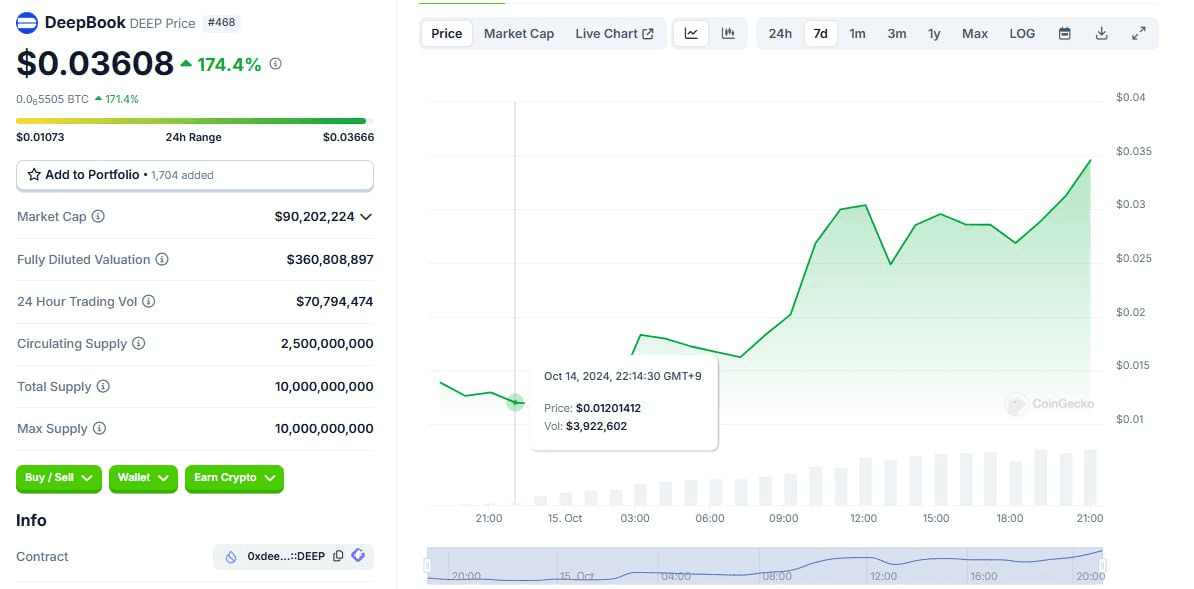Switch to line chart view

click(691, 34)
